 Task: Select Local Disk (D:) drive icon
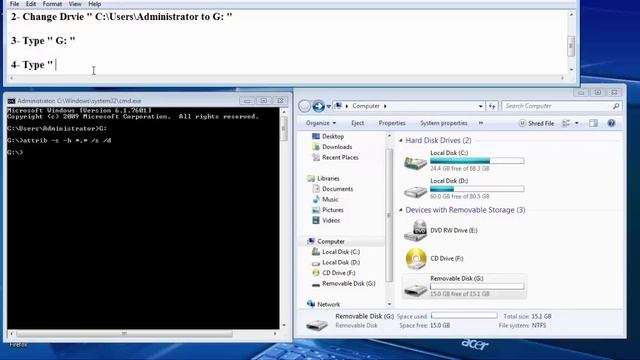coord(415,191)
